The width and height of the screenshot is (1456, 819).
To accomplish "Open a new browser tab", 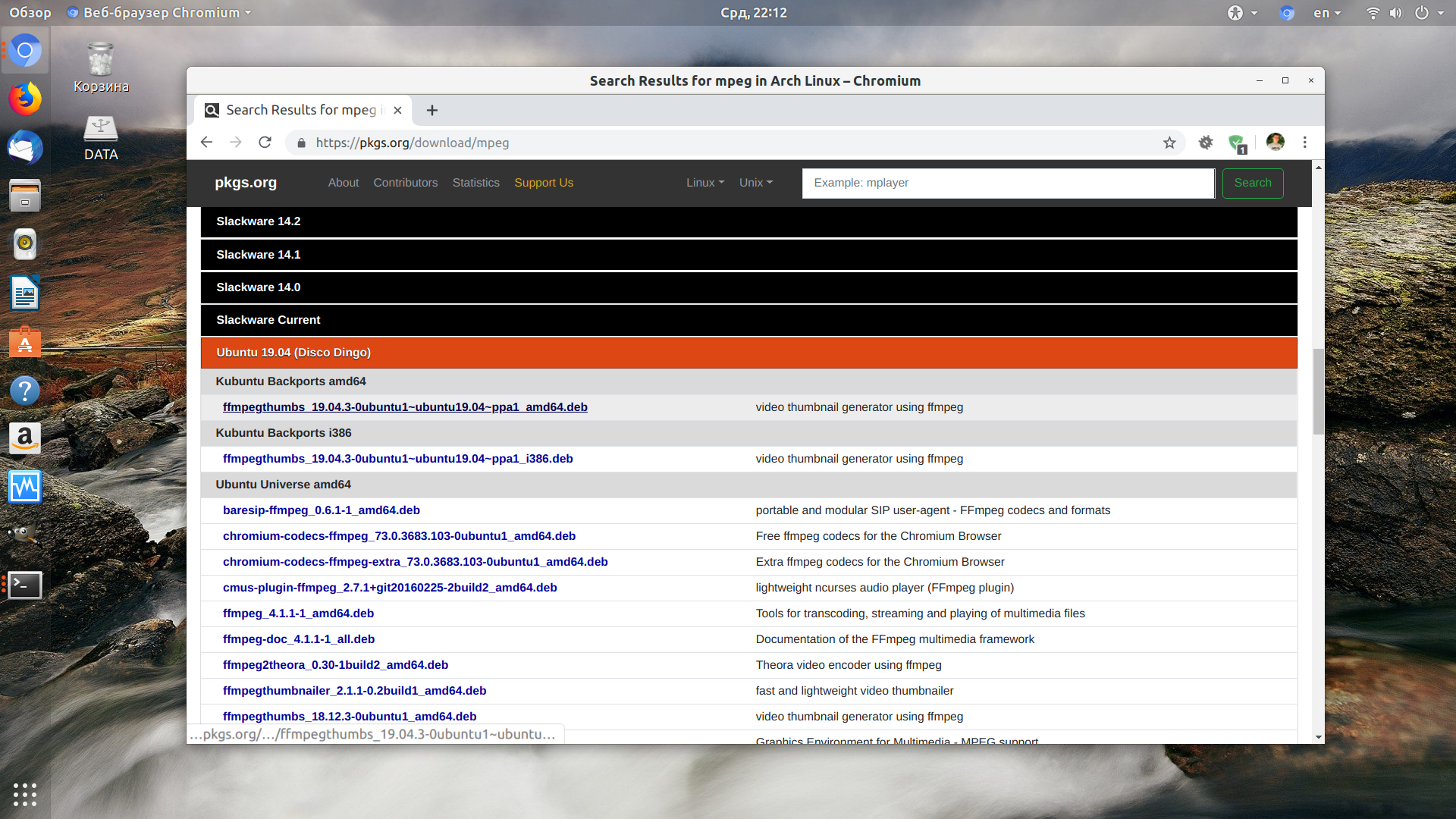I will [x=432, y=111].
